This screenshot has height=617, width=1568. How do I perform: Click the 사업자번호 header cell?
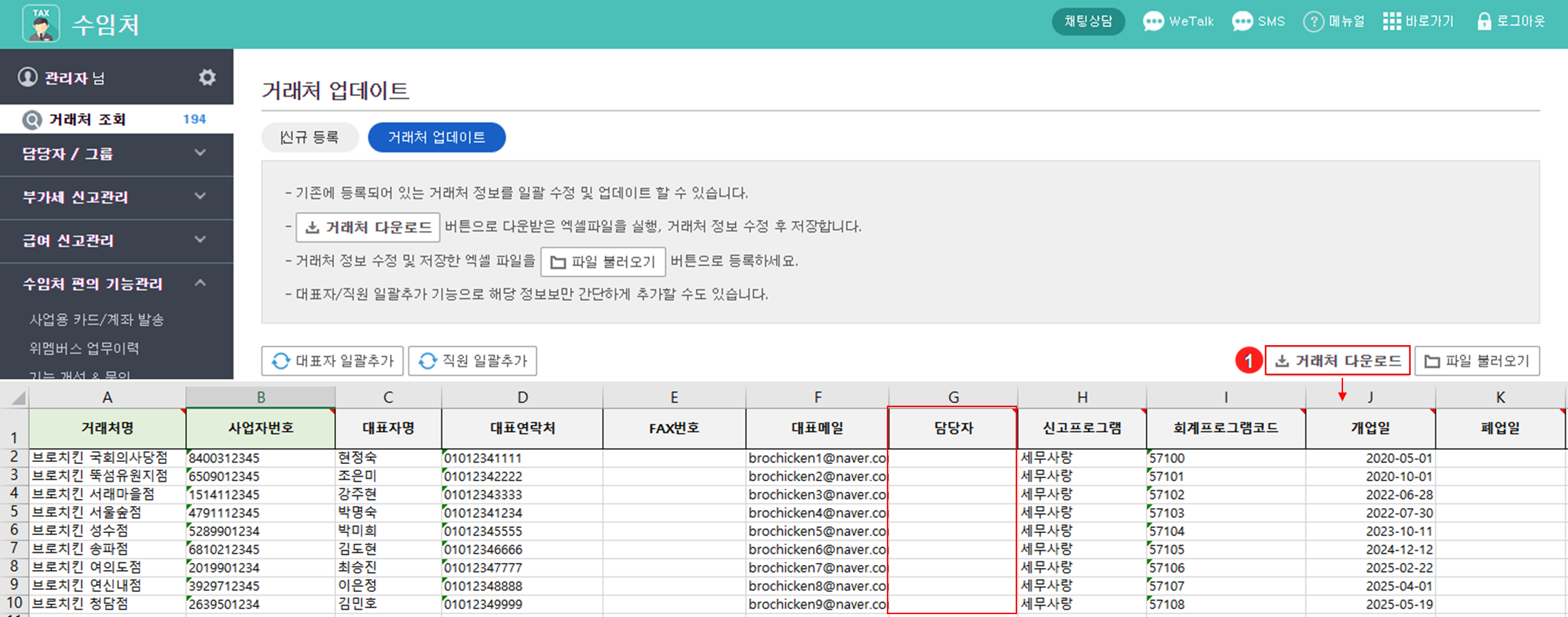click(261, 428)
